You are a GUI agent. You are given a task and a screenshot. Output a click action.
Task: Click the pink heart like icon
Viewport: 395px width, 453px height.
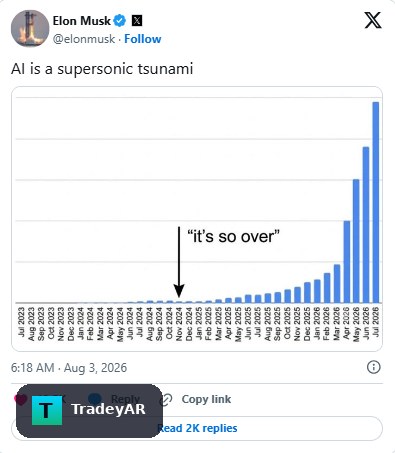pyautogui.click(x=20, y=399)
